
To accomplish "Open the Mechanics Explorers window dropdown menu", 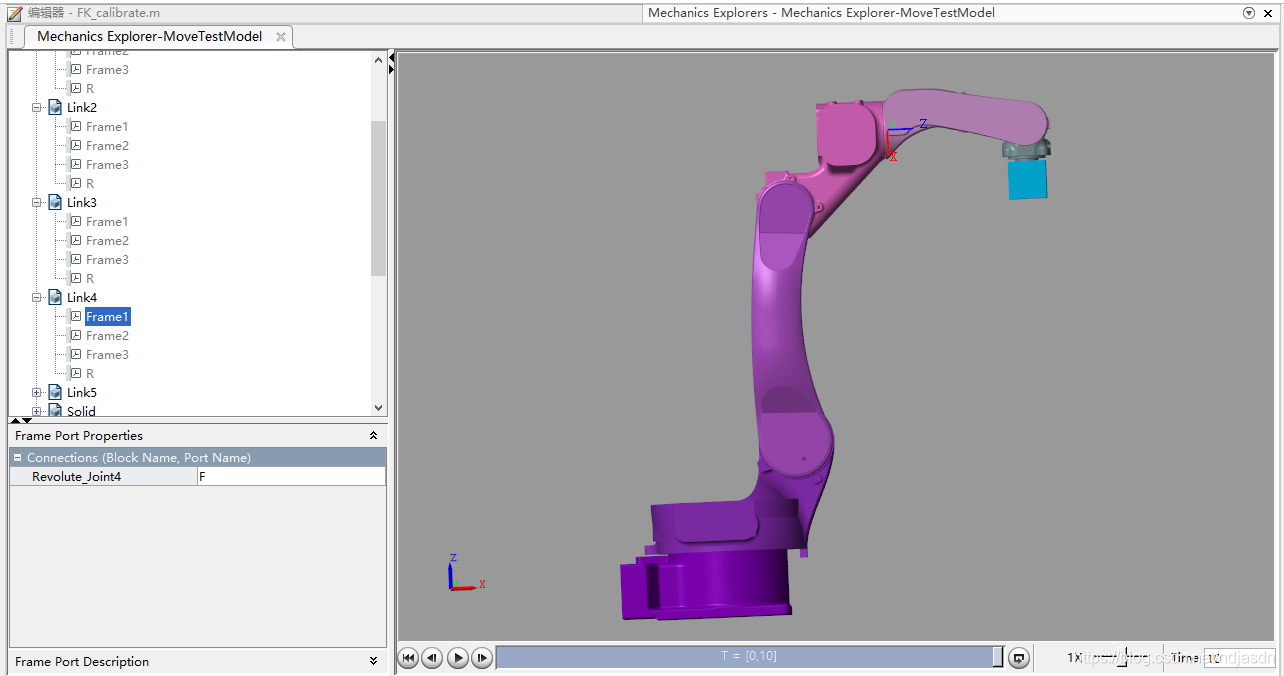I will point(1249,13).
